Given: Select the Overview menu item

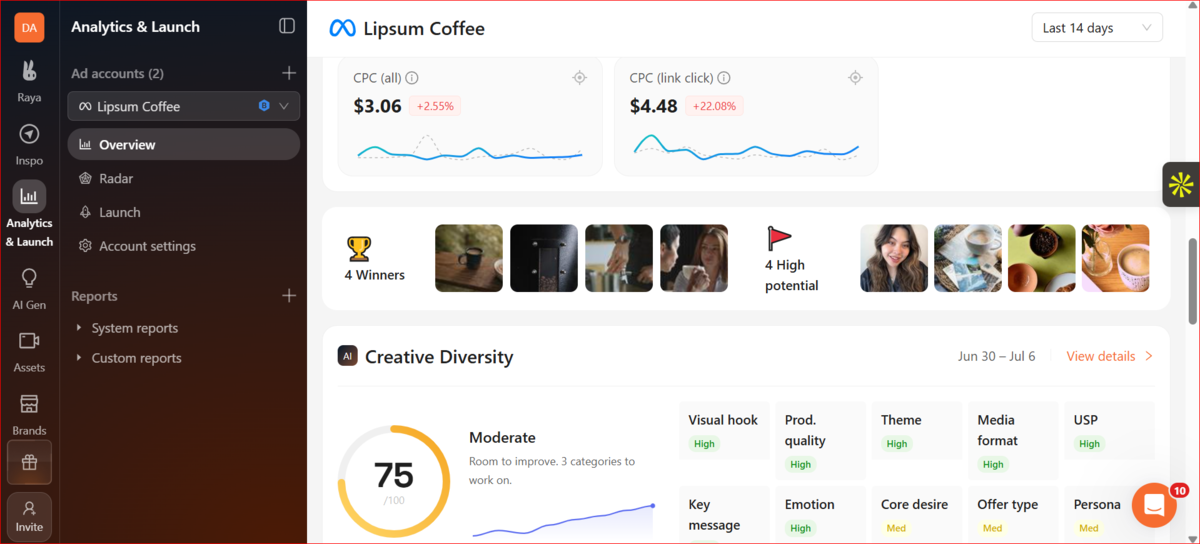Looking at the screenshot, I should 184,144.
